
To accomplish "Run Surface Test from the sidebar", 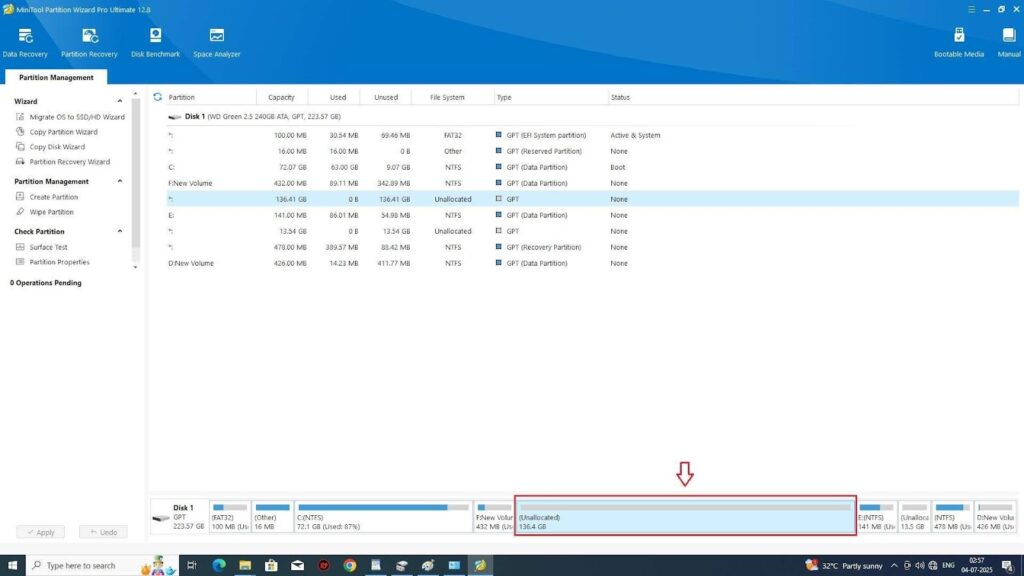I will pyautogui.click(x=48, y=247).
